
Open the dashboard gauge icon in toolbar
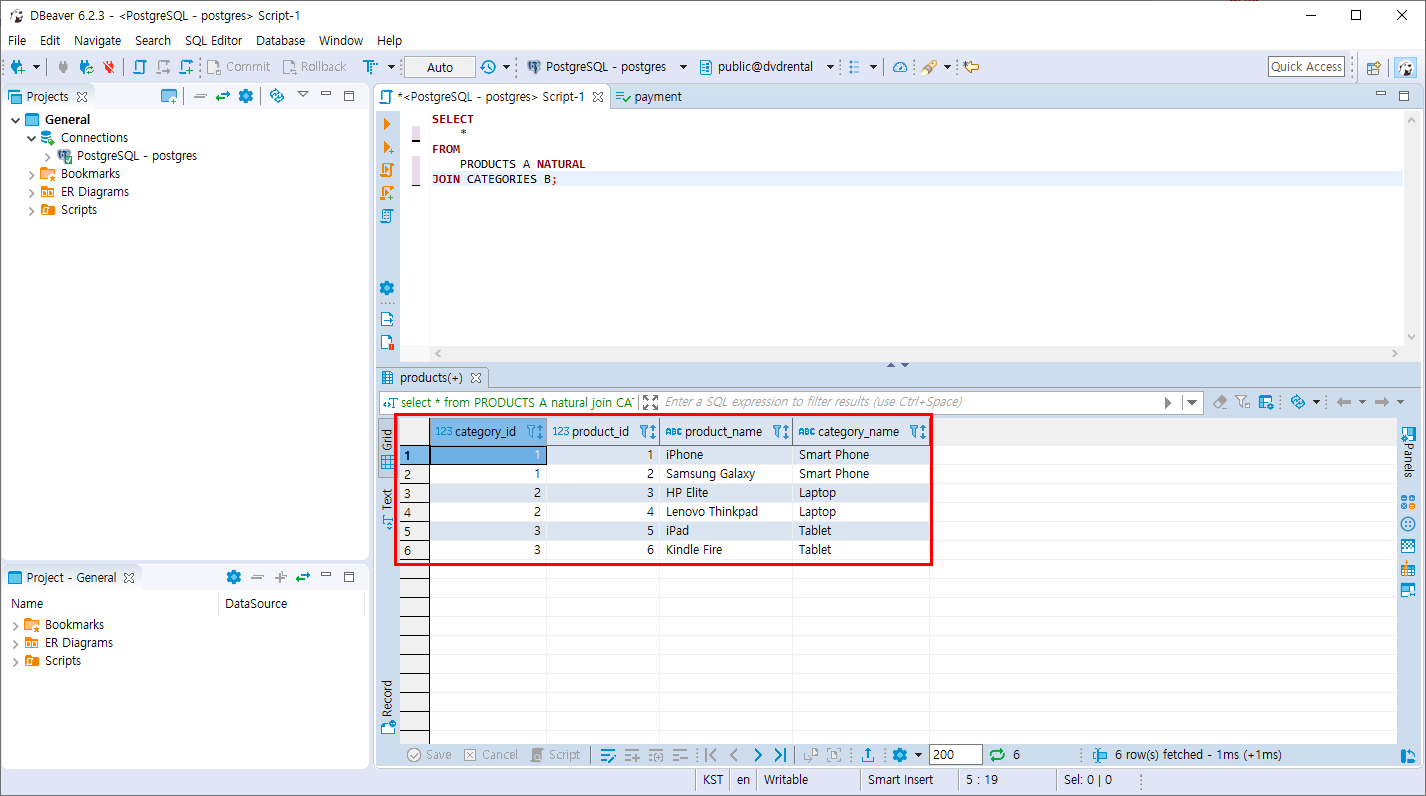pos(899,67)
